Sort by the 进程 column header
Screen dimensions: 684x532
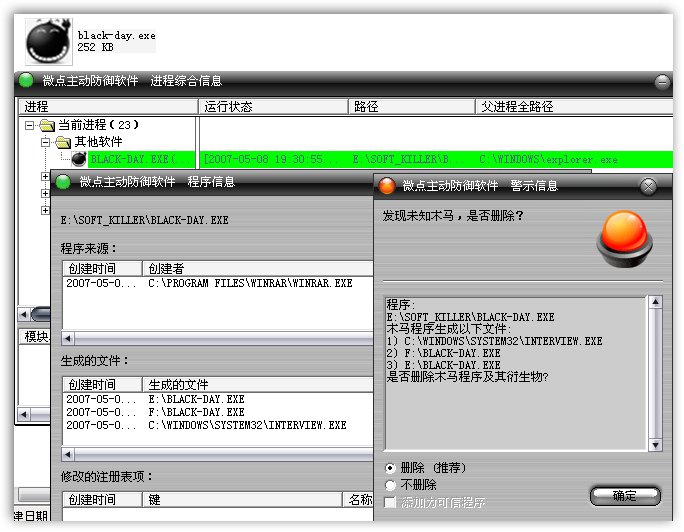[108, 106]
